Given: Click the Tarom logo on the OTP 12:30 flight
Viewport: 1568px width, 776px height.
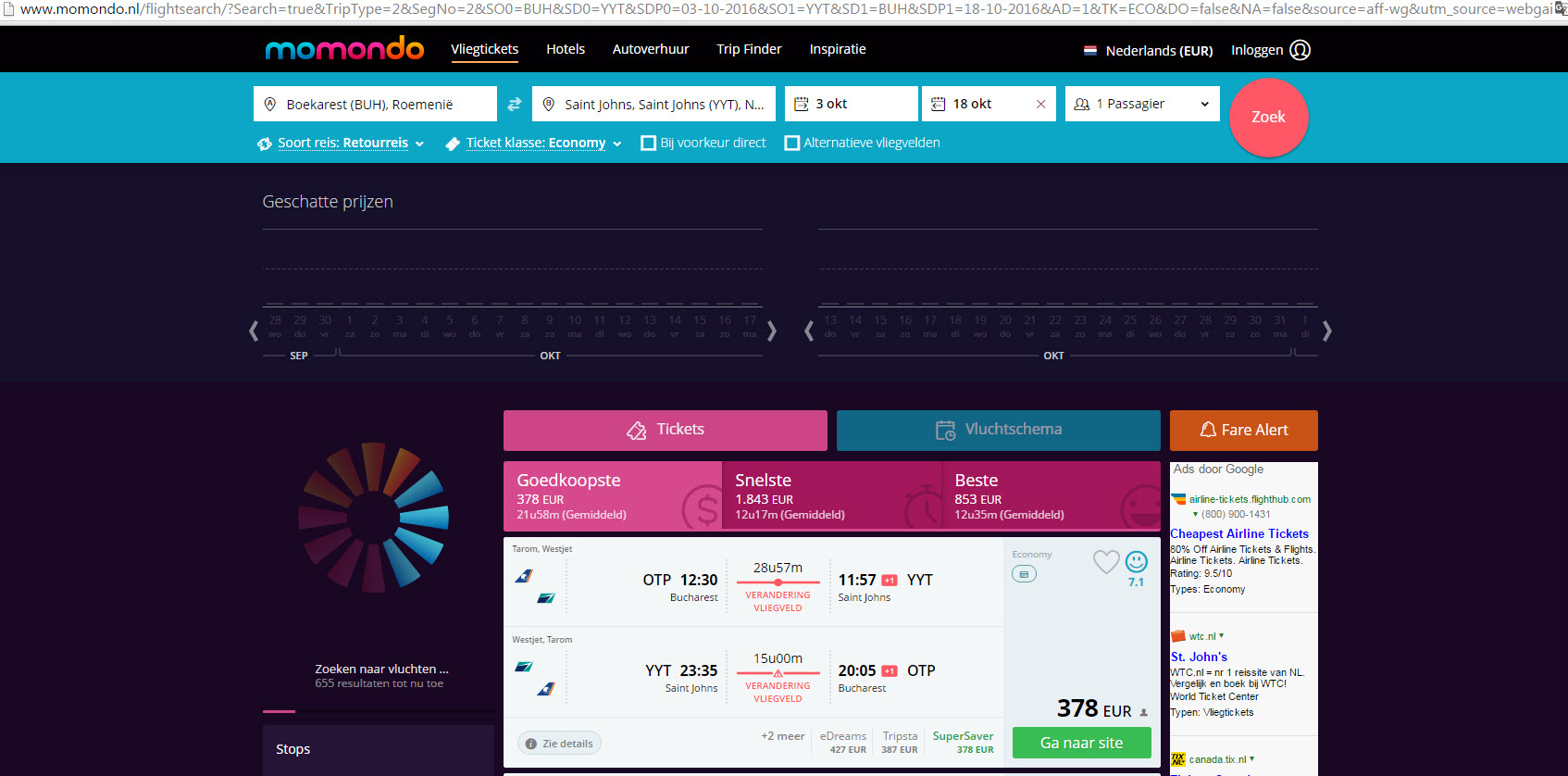Looking at the screenshot, I should [524, 576].
